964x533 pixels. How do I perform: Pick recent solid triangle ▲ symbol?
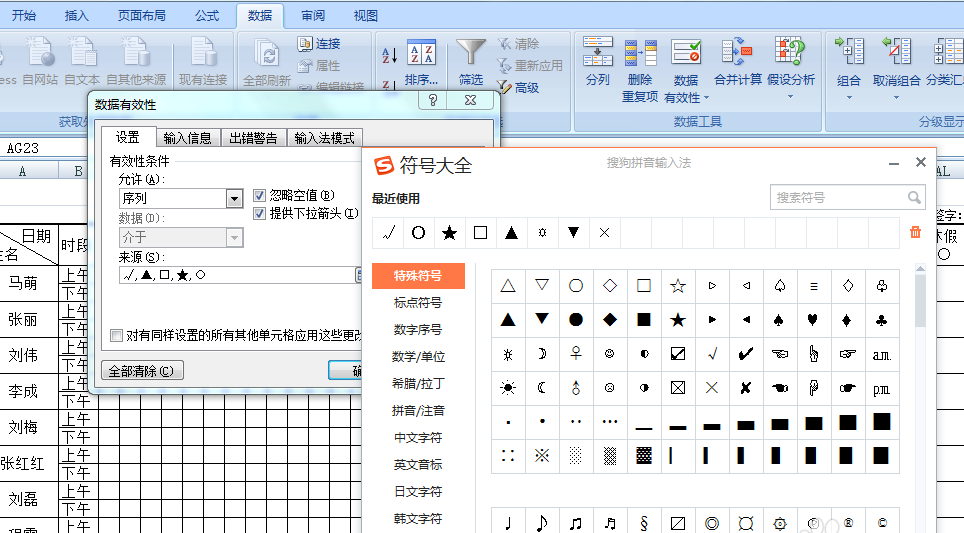pyautogui.click(x=512, y=232)
